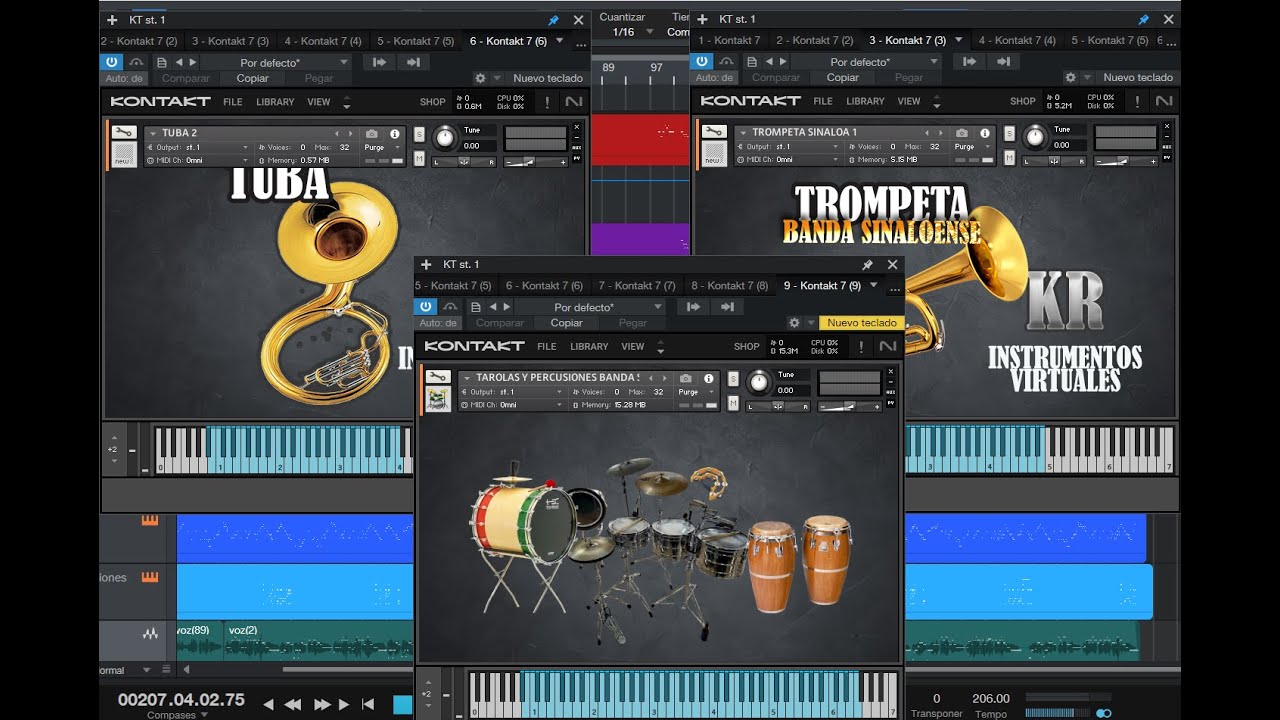Click drum kit thumbnail under wrench in percussion instrument
The image size is (1280, 720).
pos(437,399)
